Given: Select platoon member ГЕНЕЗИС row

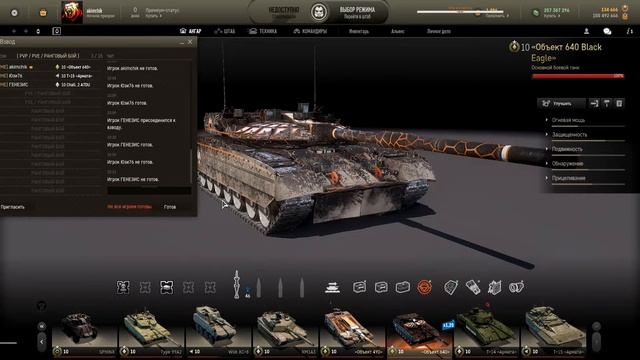Looking at the screenshot, I should (51, 84).
